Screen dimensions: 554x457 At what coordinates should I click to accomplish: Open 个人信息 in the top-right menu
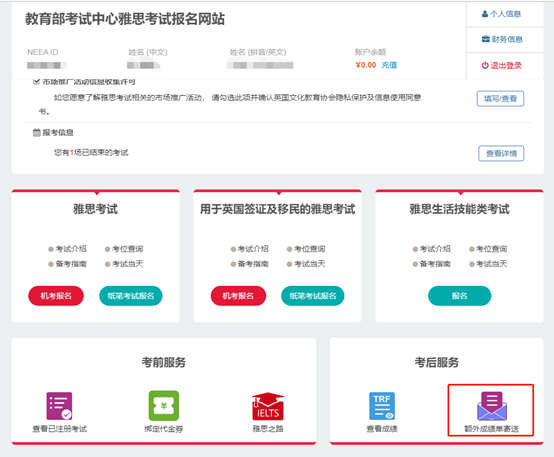[501, 14]
